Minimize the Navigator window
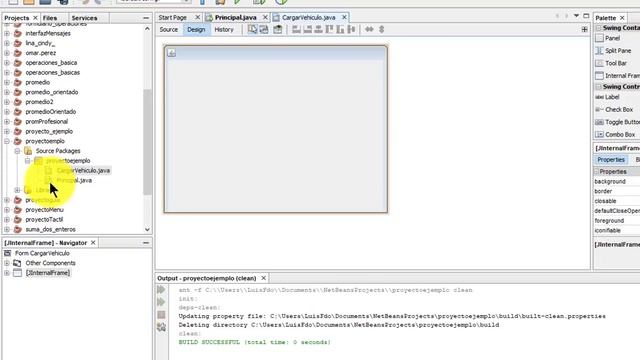The width and height of the screenshot is (640, 360). [146, 242]
